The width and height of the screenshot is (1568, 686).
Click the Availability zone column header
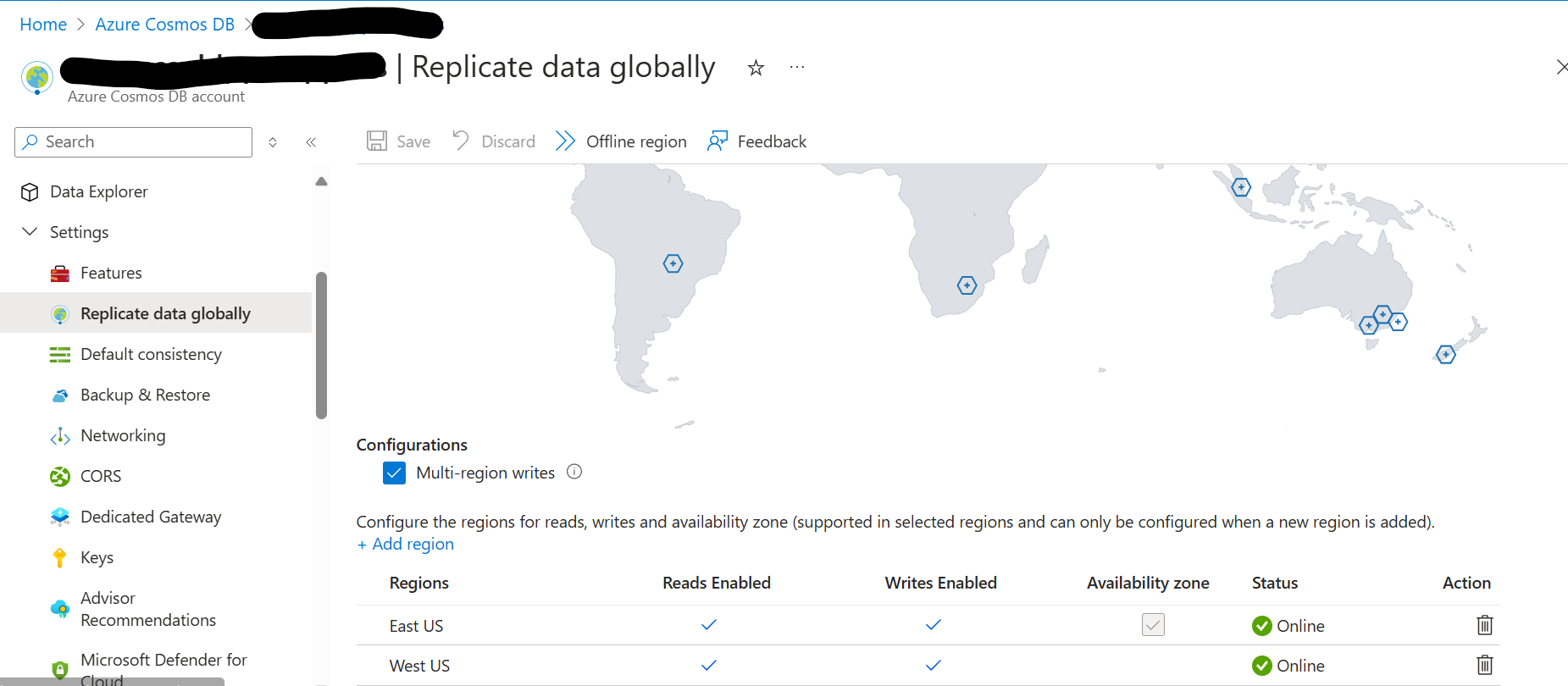1148,583
